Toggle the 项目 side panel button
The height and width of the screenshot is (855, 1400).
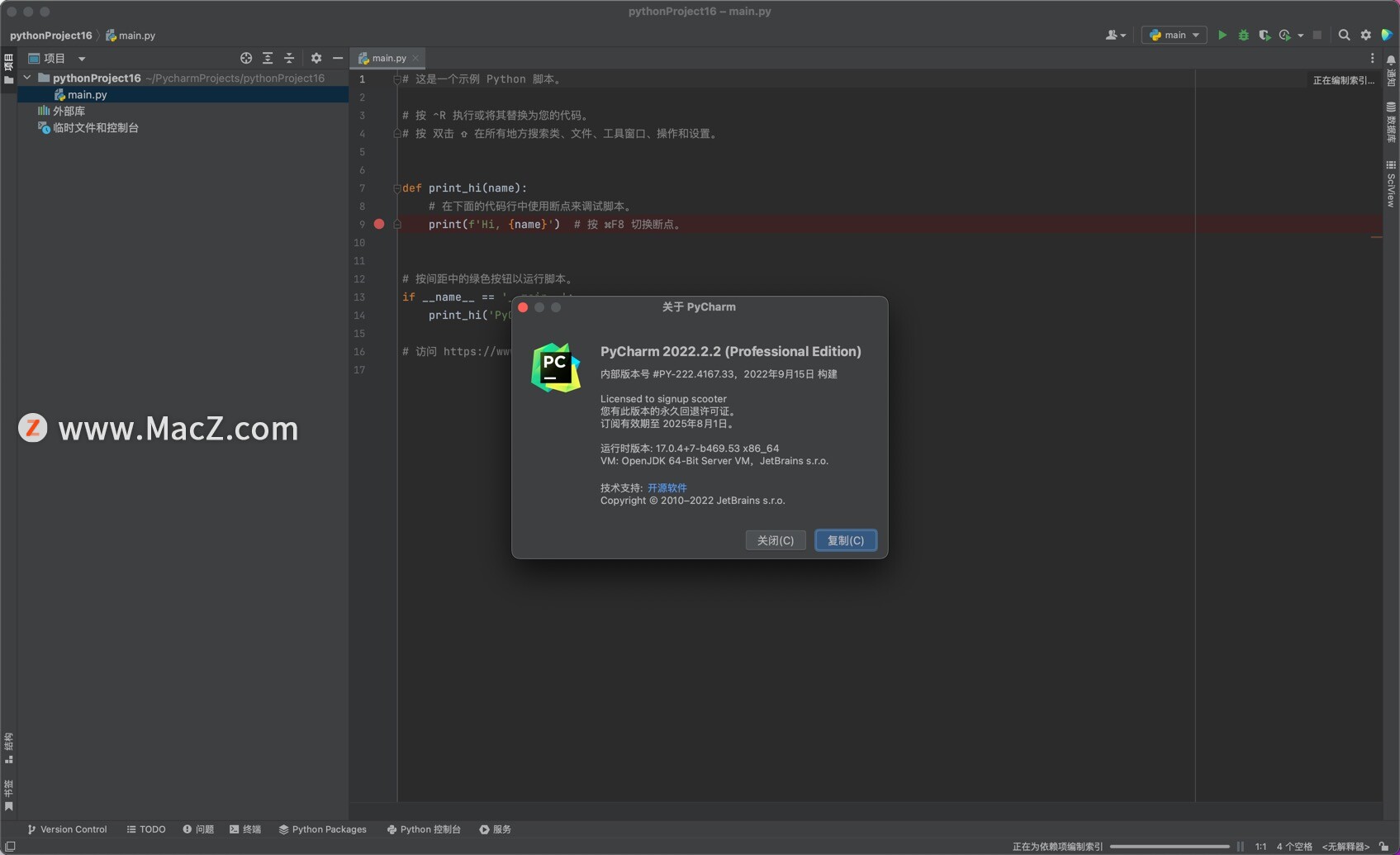point(8,69)
